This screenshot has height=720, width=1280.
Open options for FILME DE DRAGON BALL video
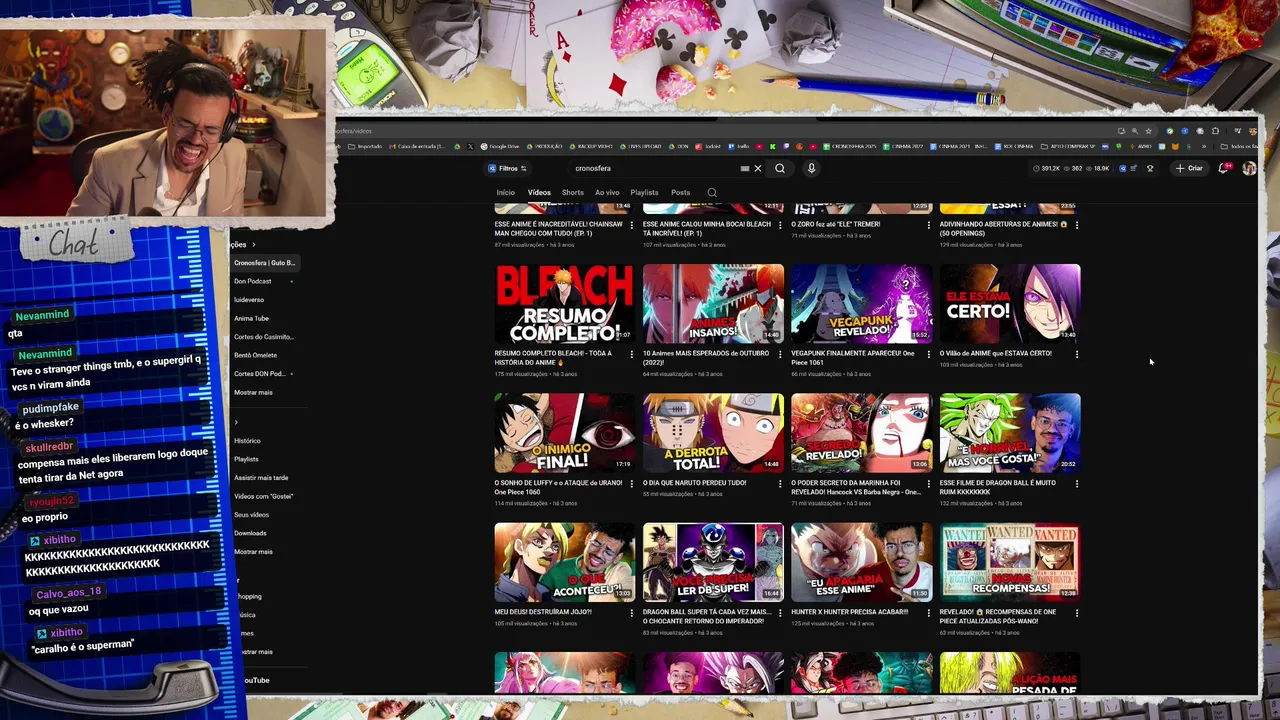(x=1076, y=483)
